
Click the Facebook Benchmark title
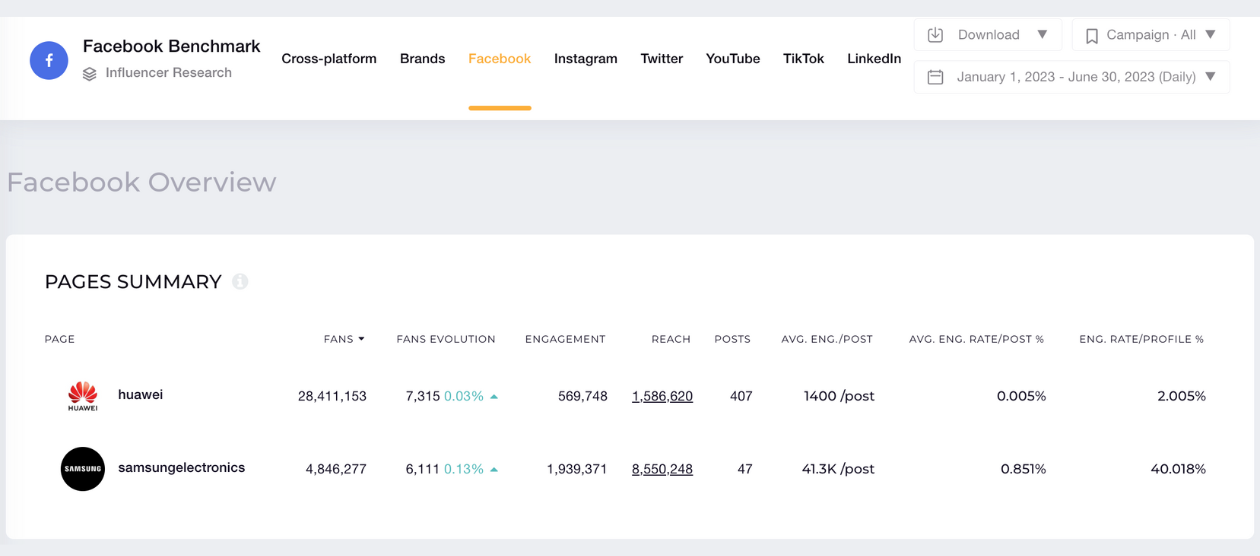click(172, 46)
